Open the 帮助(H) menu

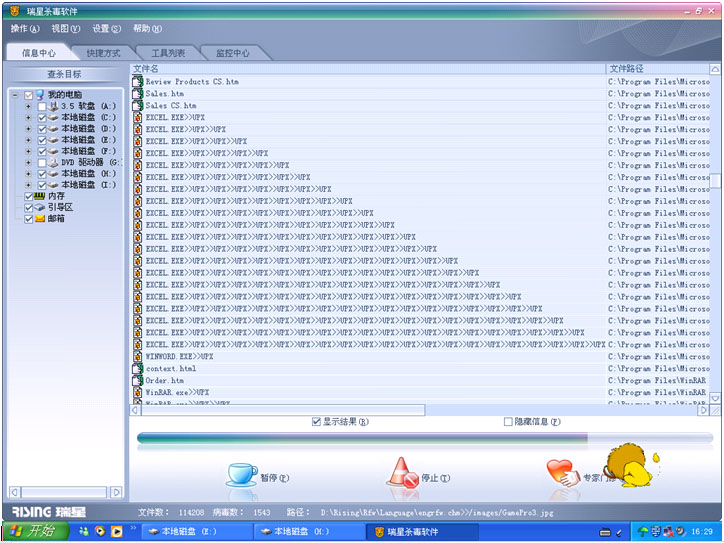click(x=147, y=29)
